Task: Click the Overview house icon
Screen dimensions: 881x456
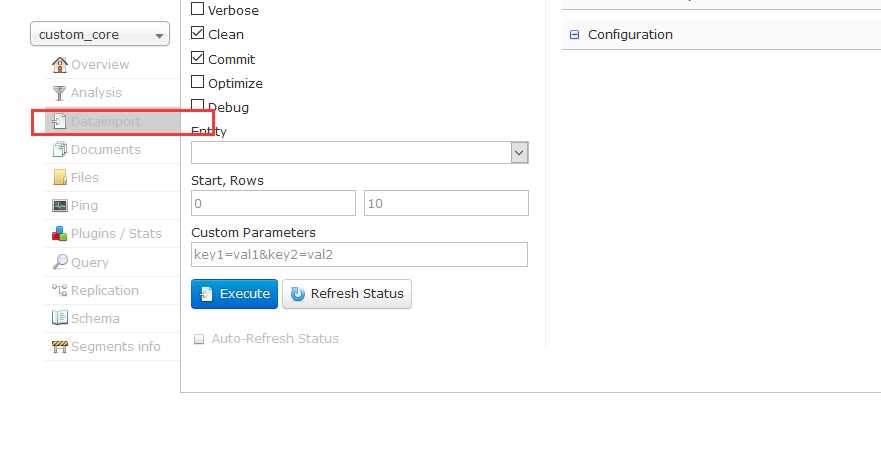Action: (x=60, y=65)
